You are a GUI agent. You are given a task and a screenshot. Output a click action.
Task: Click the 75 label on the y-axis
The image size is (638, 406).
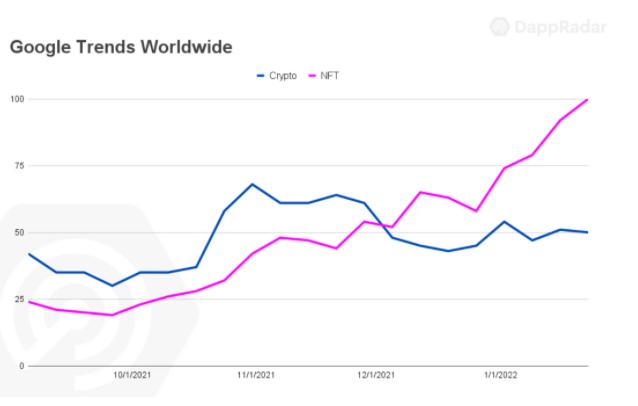[19, 166]
